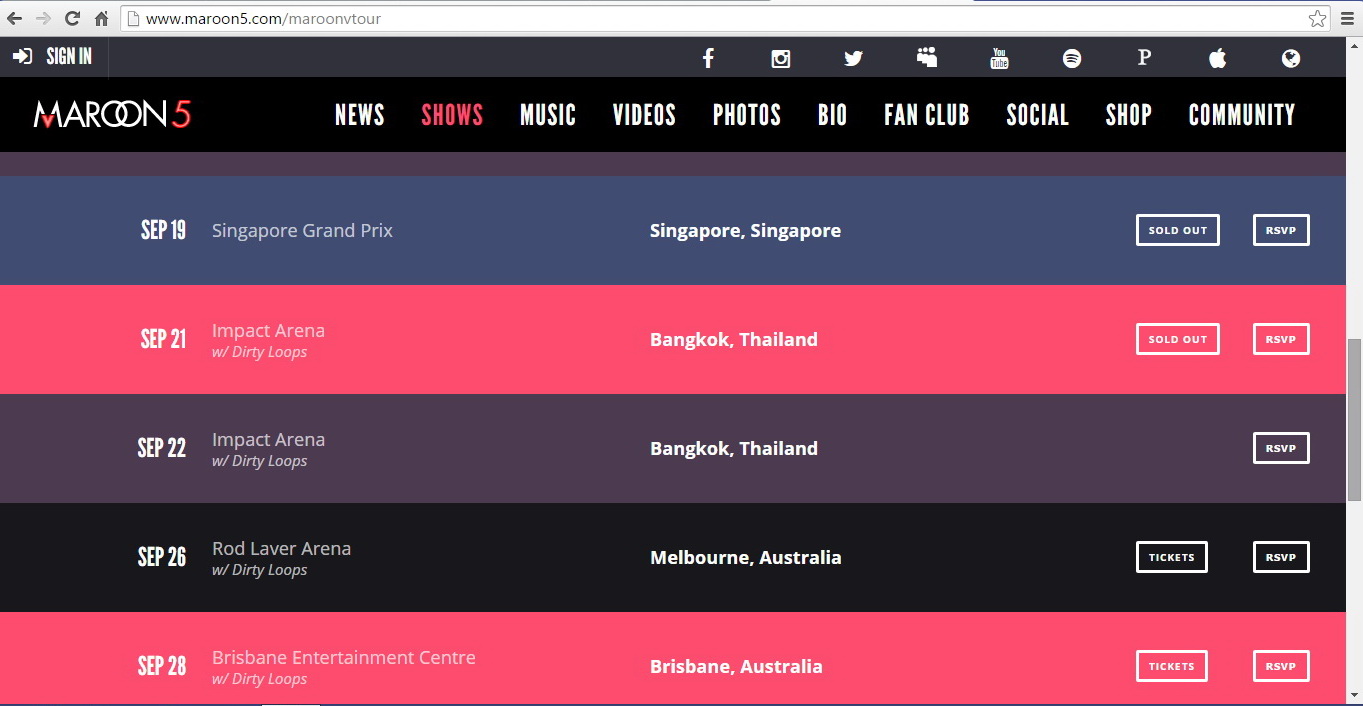Click 'Brisbane, Australia' location text
Screen dimensions: 1363x706
[x=736, y=666]
